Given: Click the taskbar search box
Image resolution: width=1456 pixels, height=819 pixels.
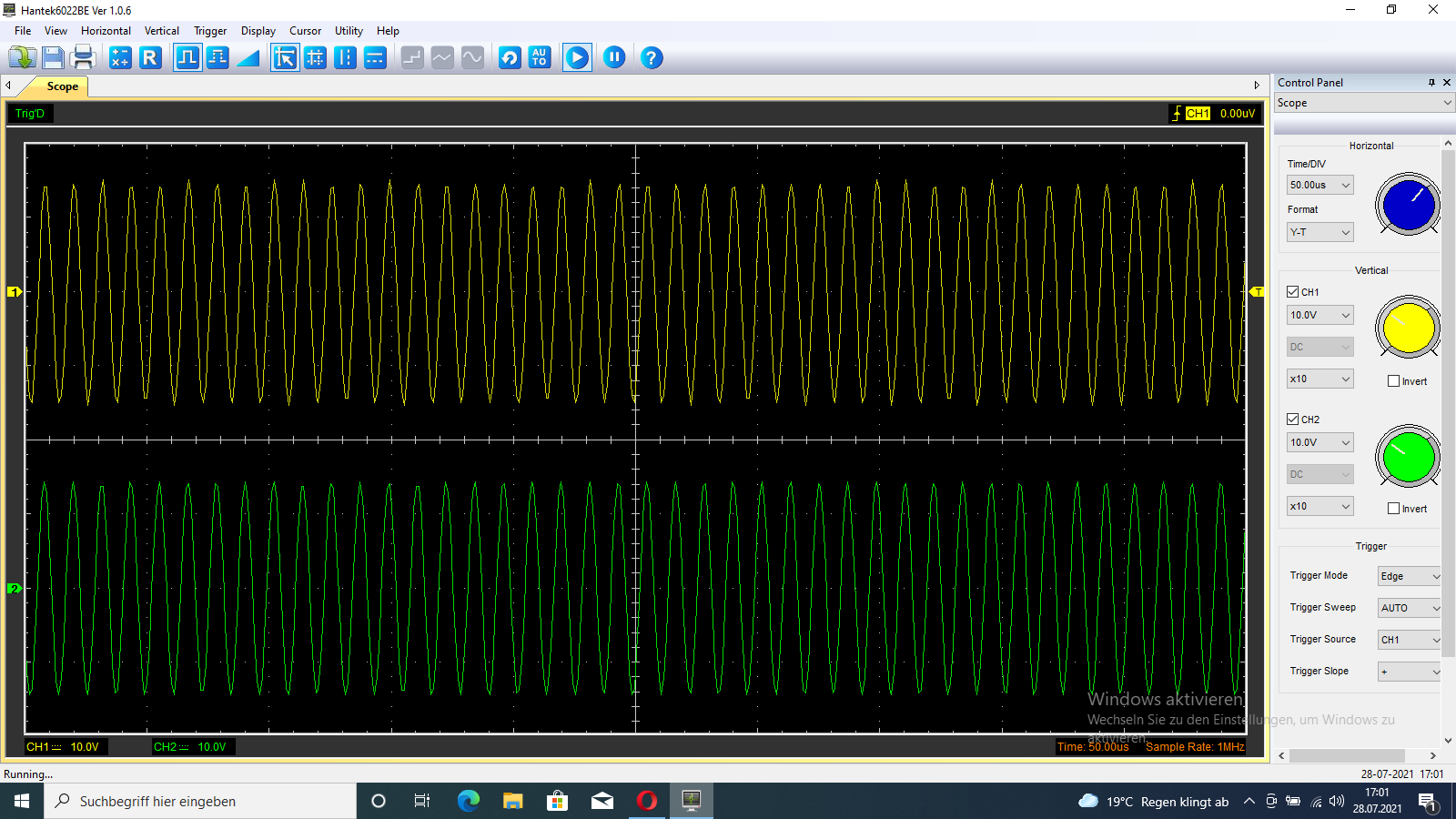Looking at the screenshot, I should coord(200,801).
